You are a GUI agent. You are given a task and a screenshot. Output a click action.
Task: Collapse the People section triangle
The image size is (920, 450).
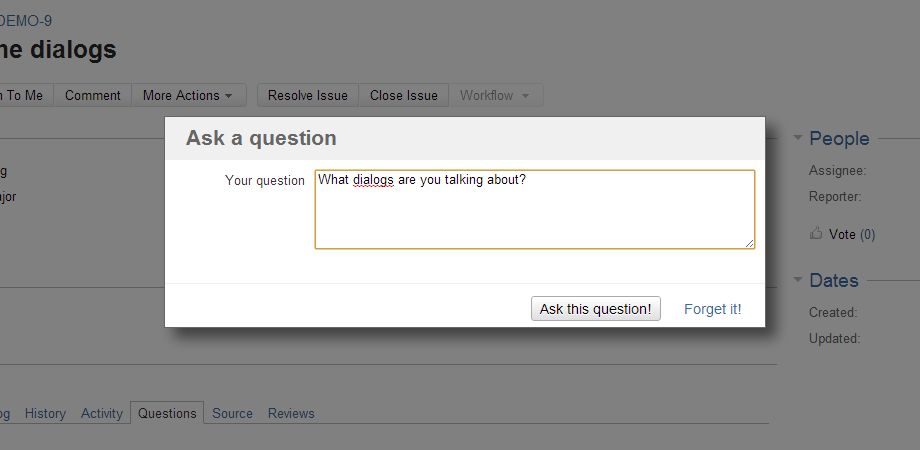tap(797, 139)
